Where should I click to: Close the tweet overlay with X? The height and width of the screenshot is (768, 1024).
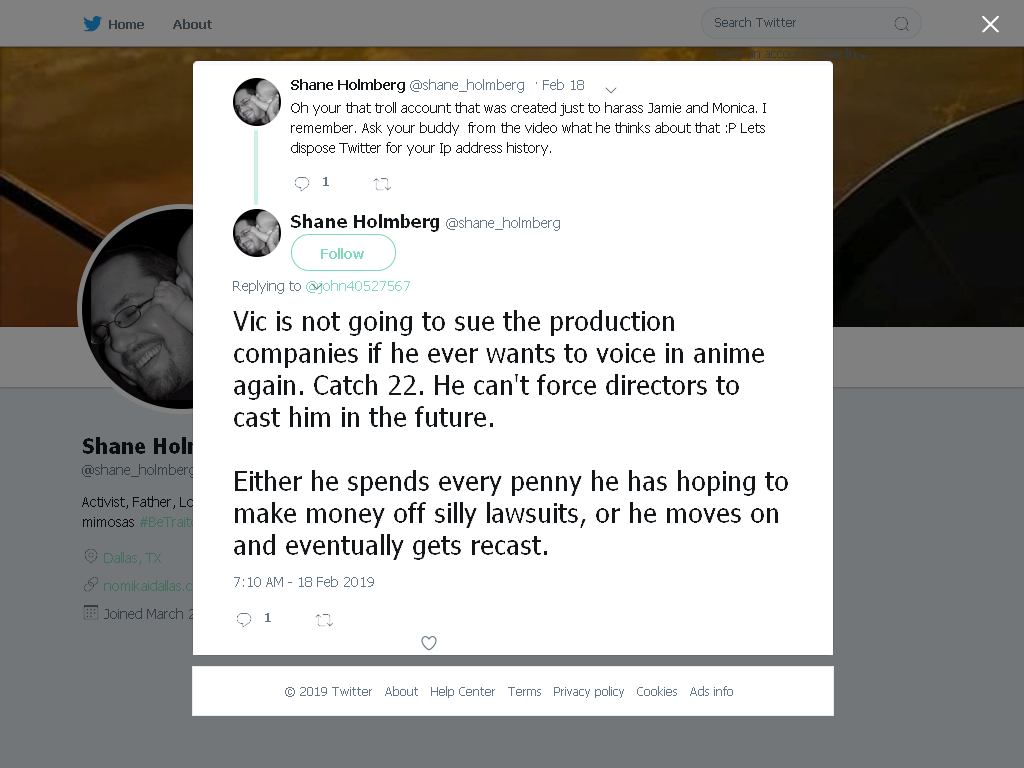pyautogui.click(x=990, y=24)
